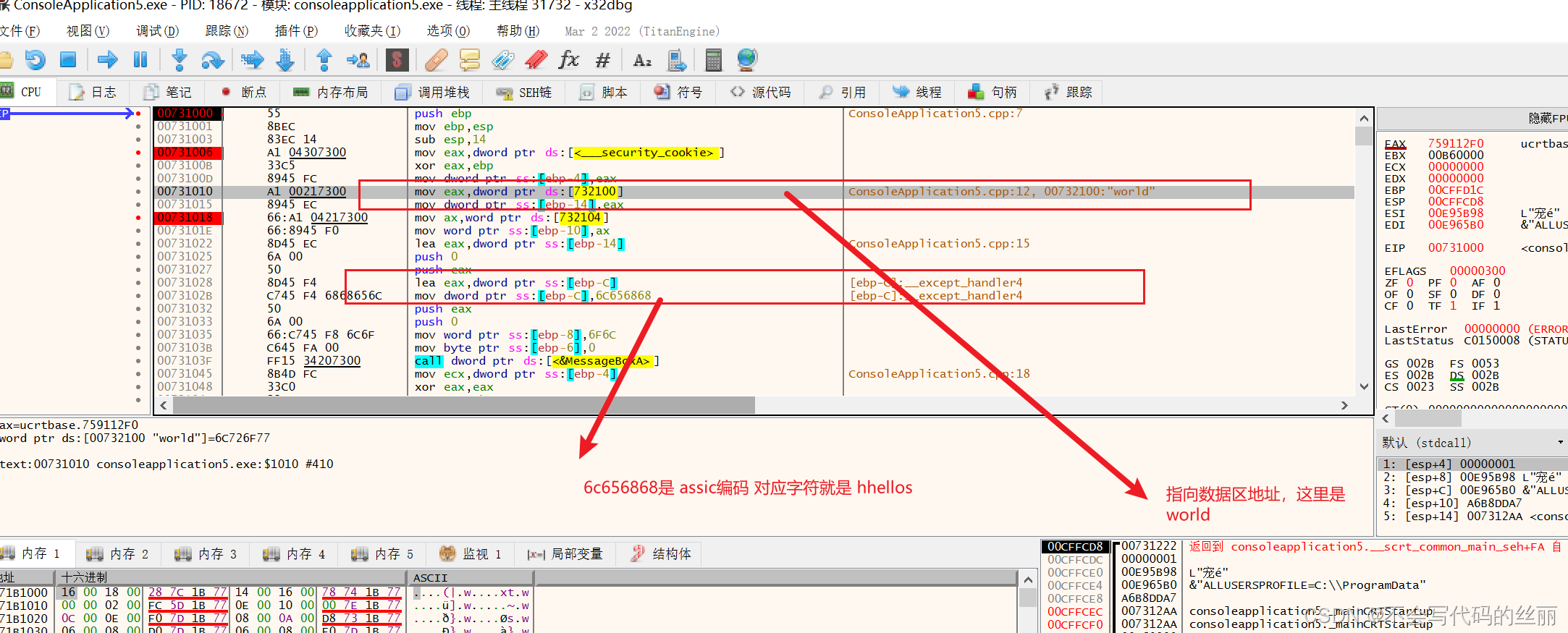Switch to the 句柄 tab

coord(992,92)
